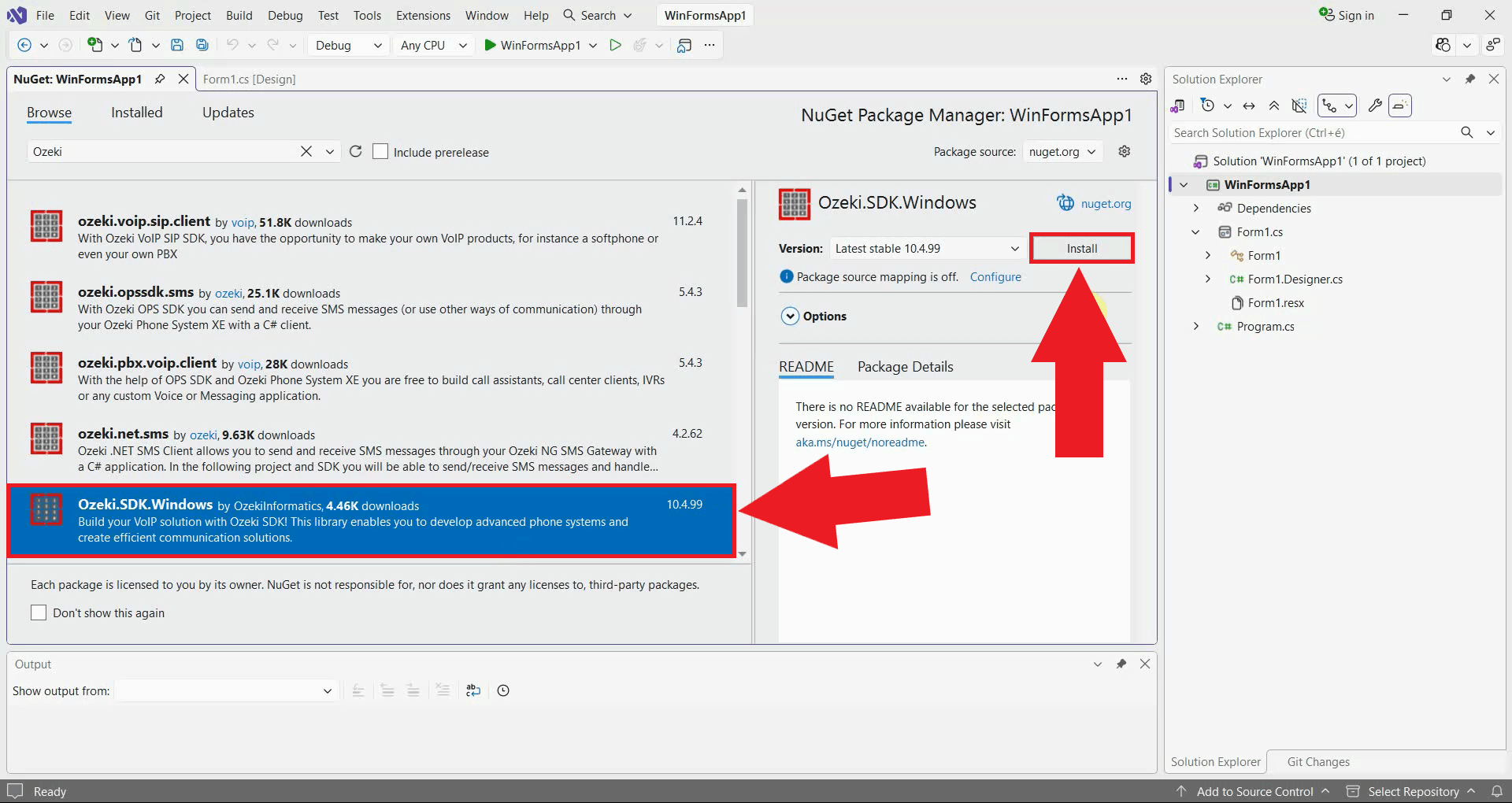Click the Navigate Backward arrow icon

24,45
